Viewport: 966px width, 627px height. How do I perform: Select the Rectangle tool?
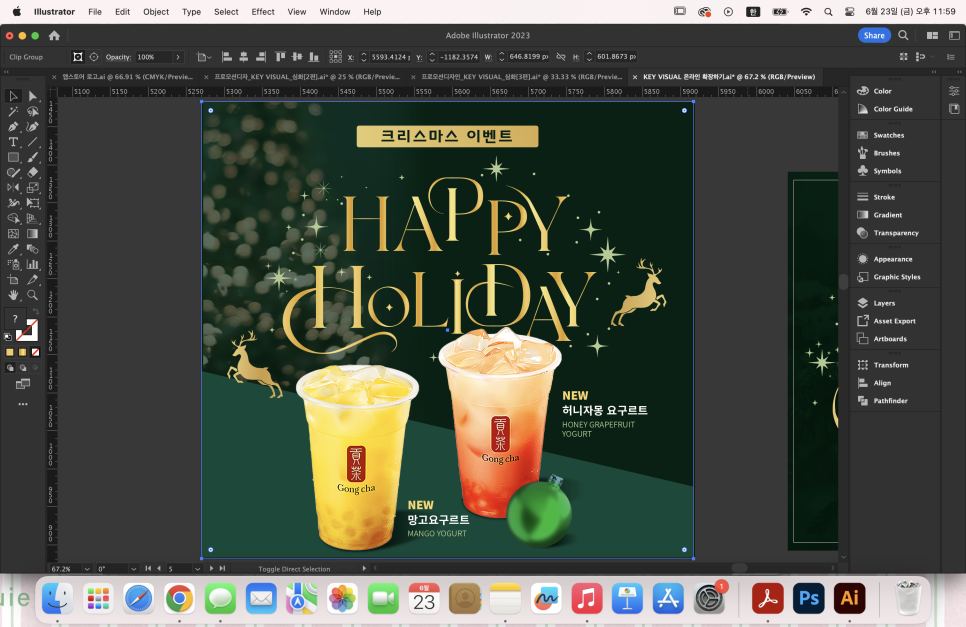click(x=13, y=157)
